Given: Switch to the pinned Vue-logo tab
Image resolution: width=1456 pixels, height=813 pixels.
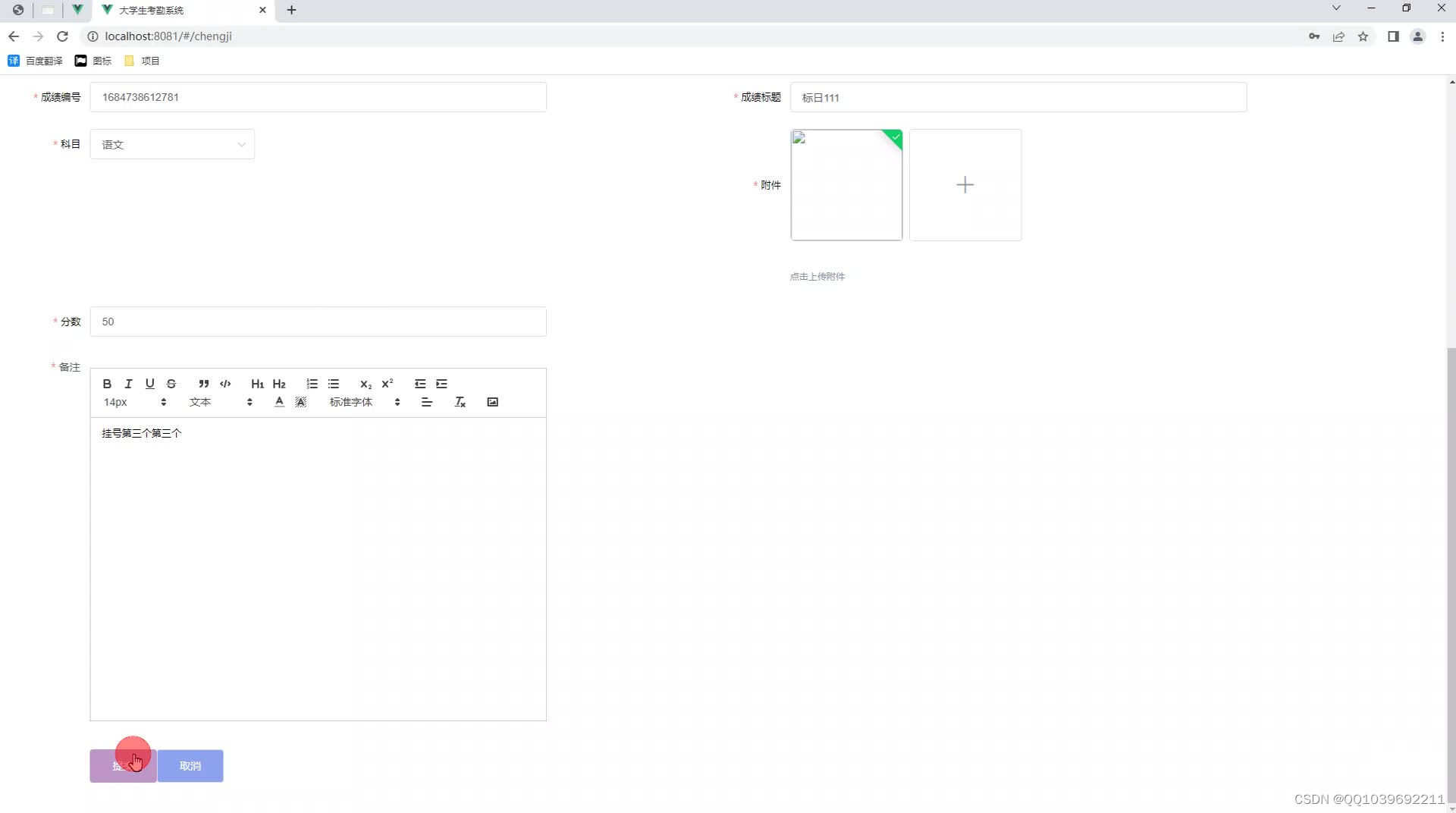Looking at the screenshot, I should [77, 10].
